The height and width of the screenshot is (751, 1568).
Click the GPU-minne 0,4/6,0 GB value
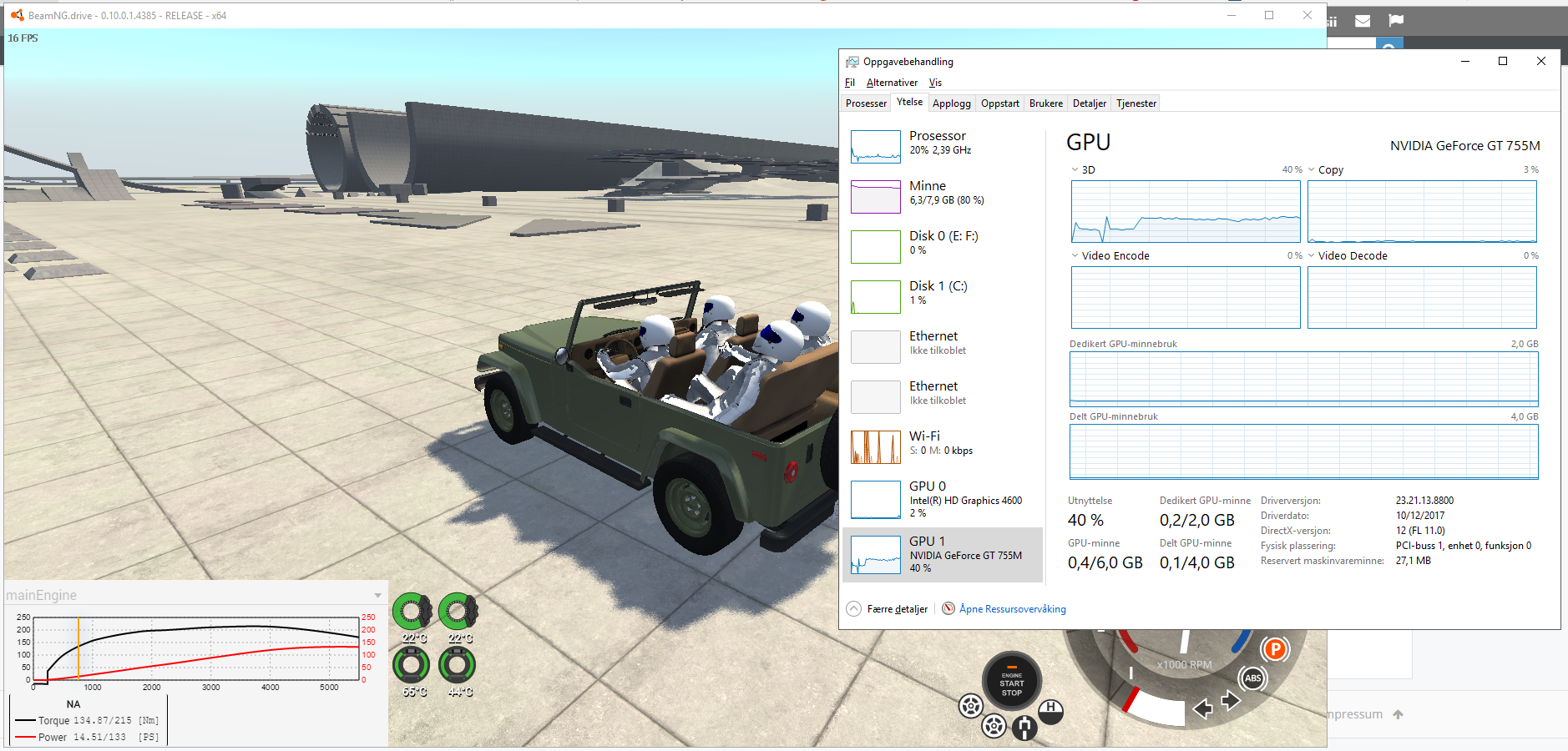click(x=1105, y=562)
